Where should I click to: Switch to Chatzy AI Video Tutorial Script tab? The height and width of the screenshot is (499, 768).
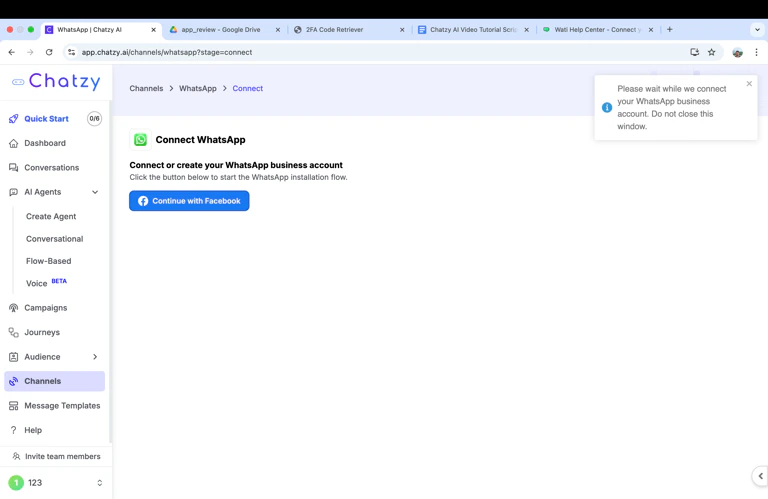(x=473, y=29)
